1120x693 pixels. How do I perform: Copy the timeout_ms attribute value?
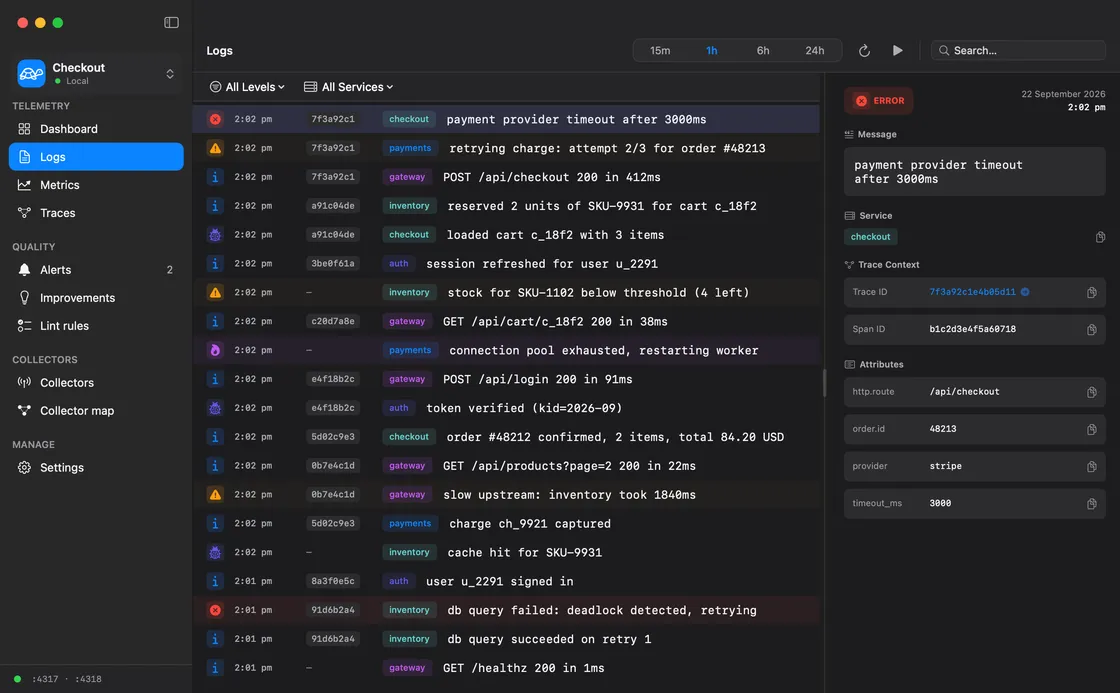pyautogui.click(x=1091, y=504)
